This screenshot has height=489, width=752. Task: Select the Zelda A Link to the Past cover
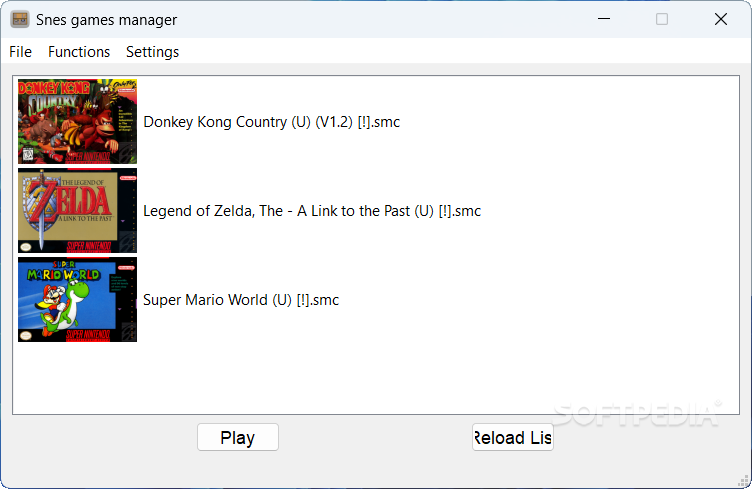click(x=78, y=210)
